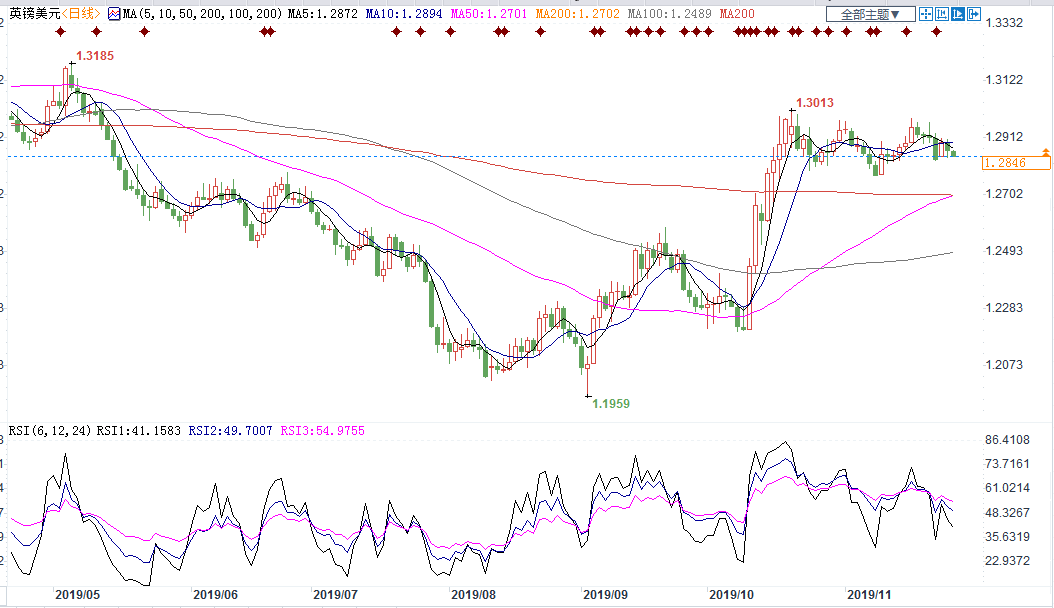Click the MA indicator chart icon
This screenshot has width=1054, height=608.
115,14
